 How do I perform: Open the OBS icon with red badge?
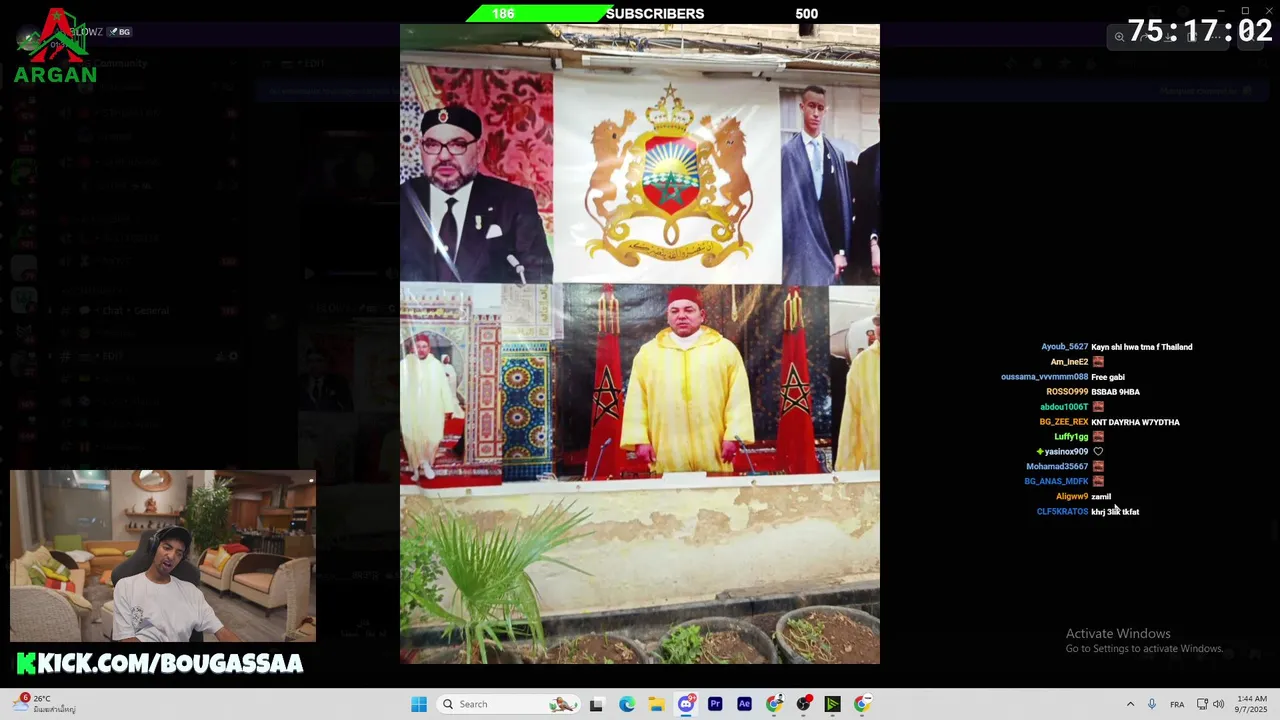[803, 704]
